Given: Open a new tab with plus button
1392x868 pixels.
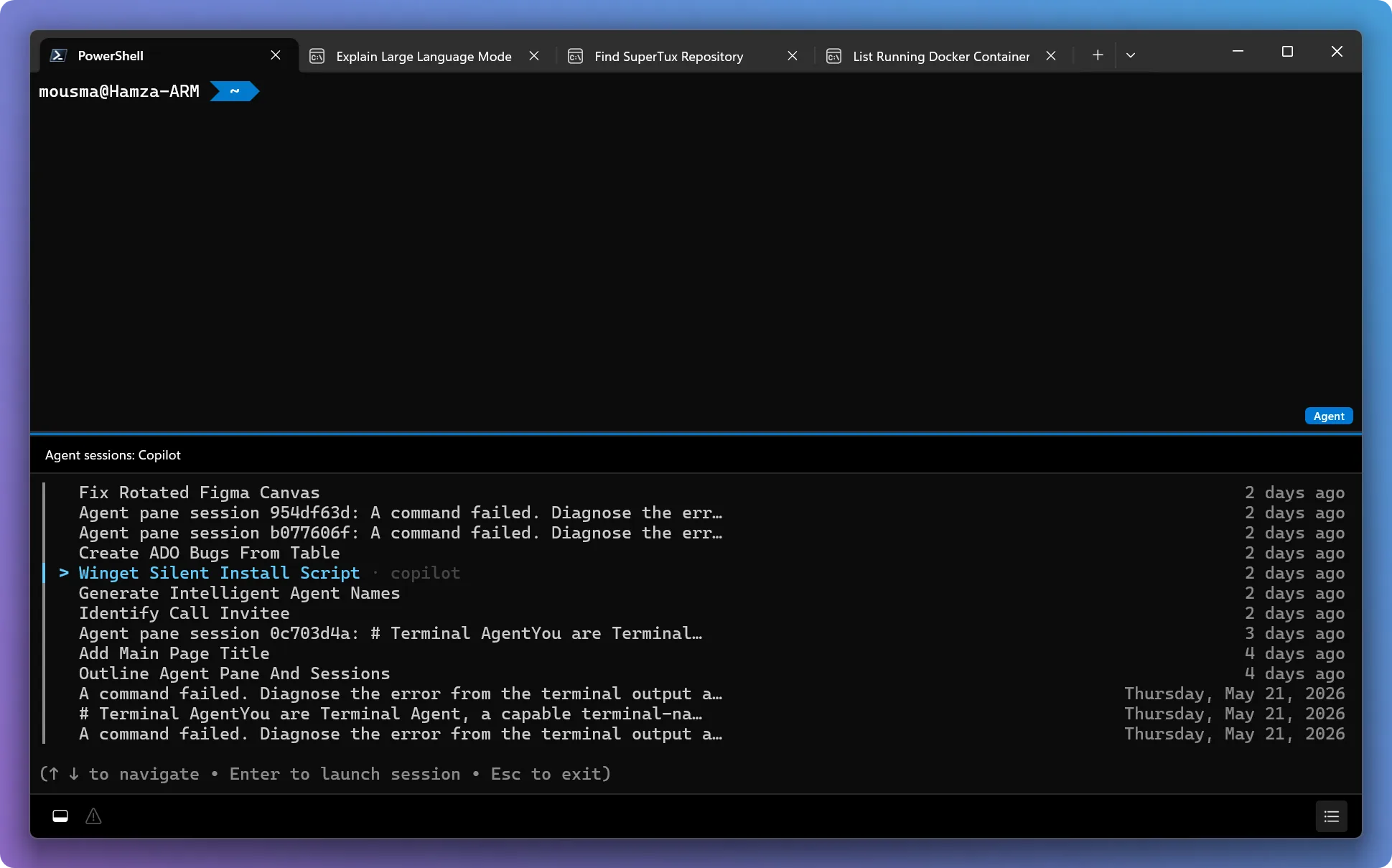Looking at the screenshot, I should (x=1098, y=55).
